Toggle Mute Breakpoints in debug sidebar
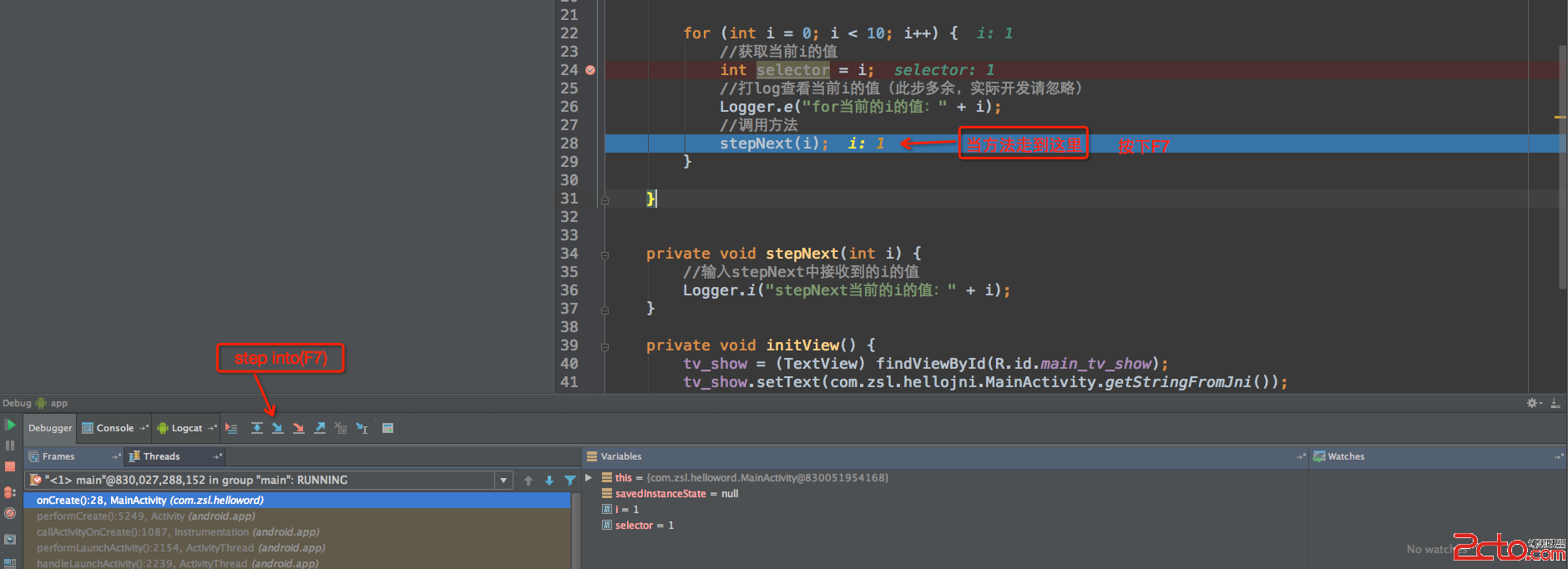 (10, 513)
